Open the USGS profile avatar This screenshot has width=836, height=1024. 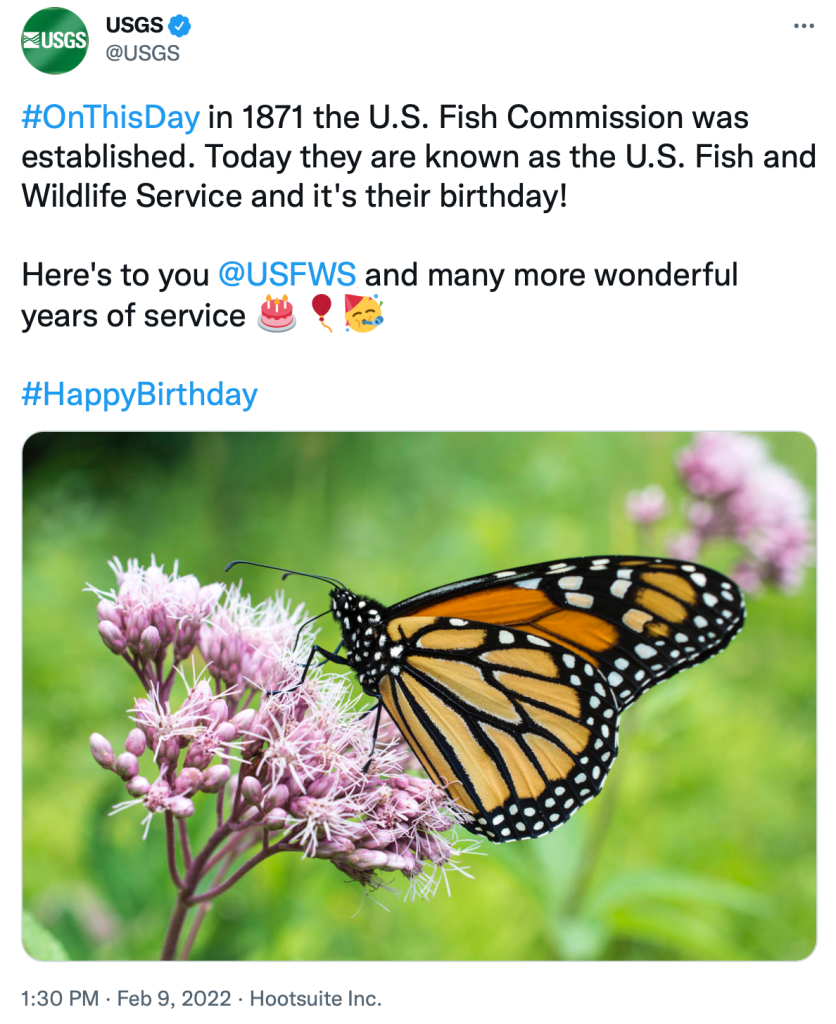pyautogui.click(x=55, y=41)
